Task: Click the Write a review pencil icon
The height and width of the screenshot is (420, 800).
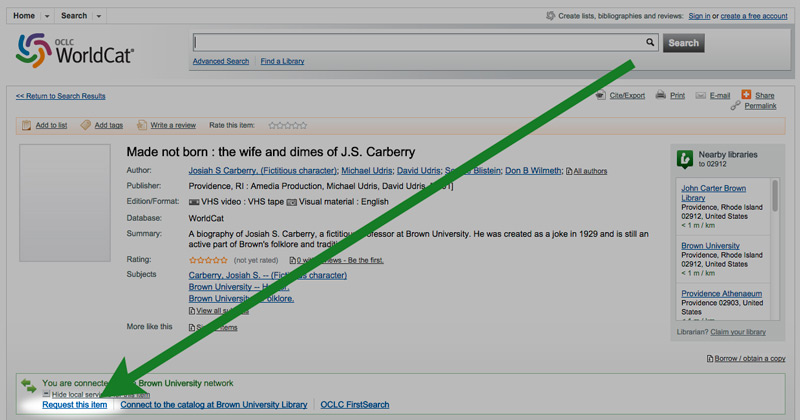Action: [141, 125]
